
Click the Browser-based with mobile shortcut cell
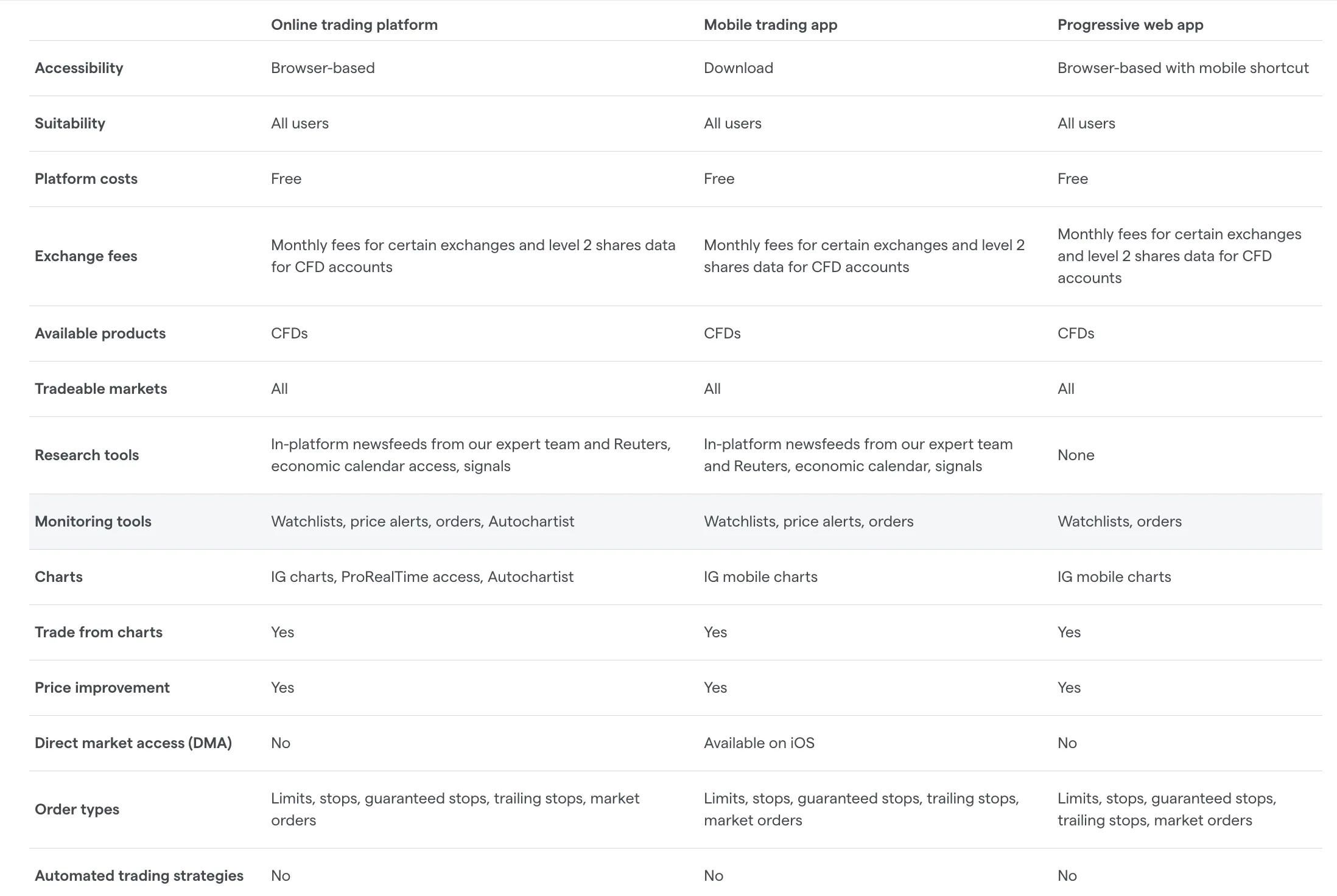coord(1182,68)
